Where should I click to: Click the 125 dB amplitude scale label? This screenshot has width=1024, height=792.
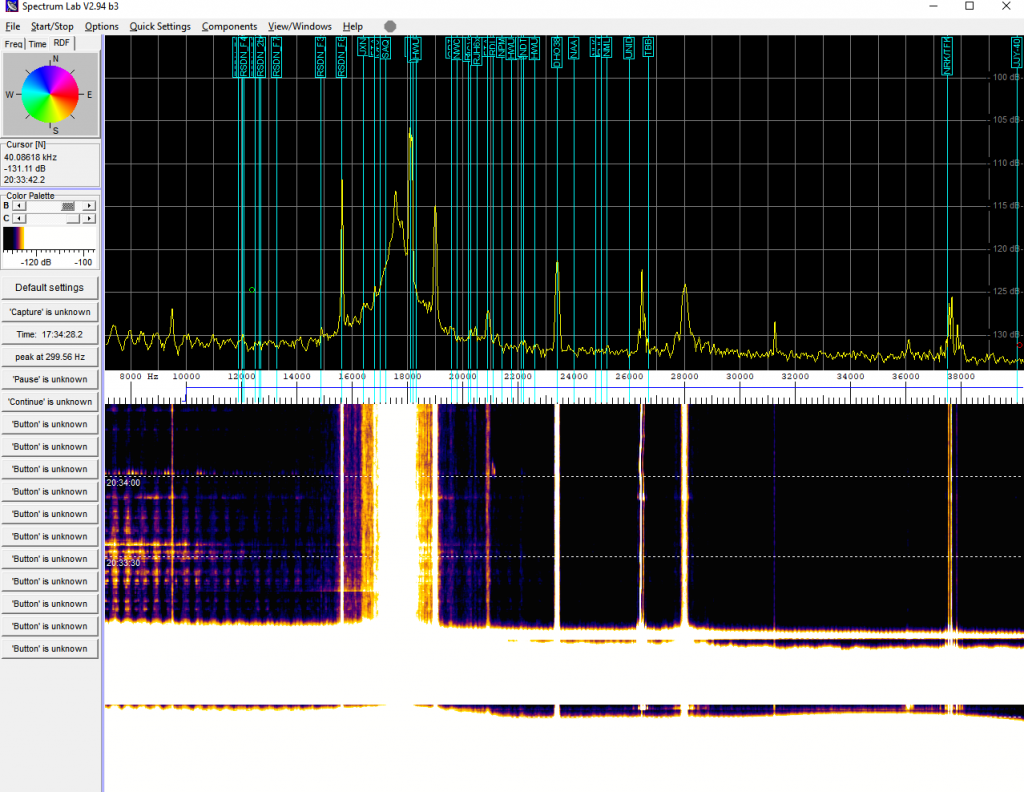pyautogui.click(x=1006, y=291)
